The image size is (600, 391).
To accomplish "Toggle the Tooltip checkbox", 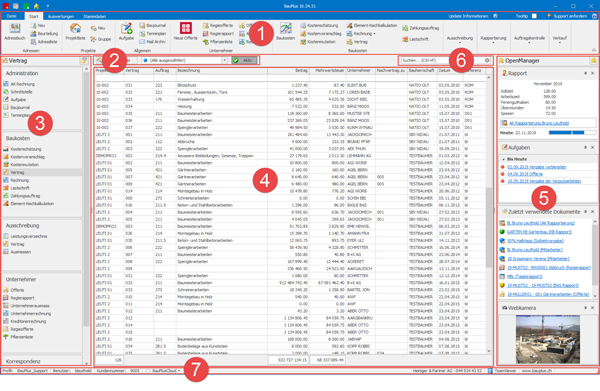I will click(534, 16).
